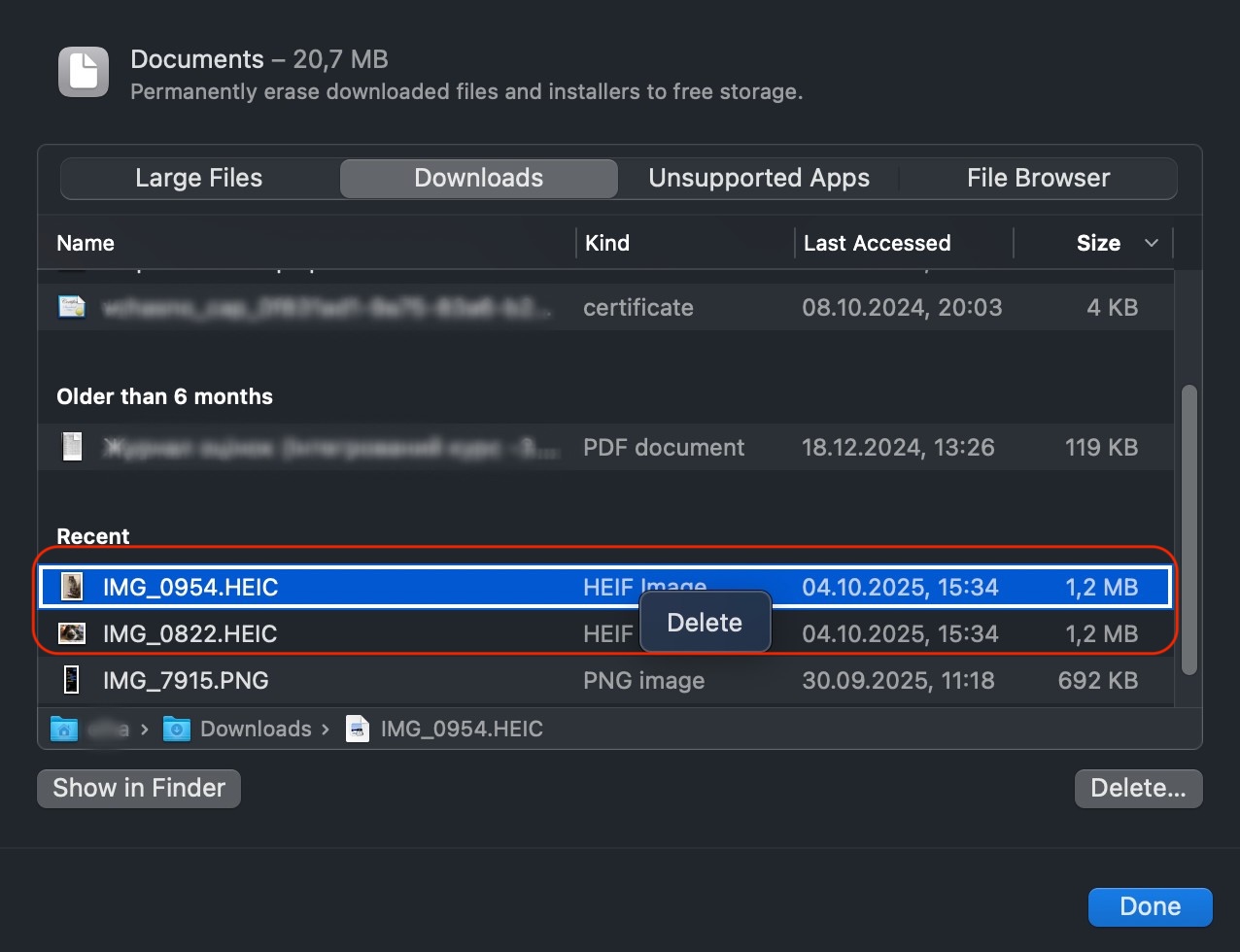Click the Show in Finder button
The image size is (1240, 952).
click(138, 788)
